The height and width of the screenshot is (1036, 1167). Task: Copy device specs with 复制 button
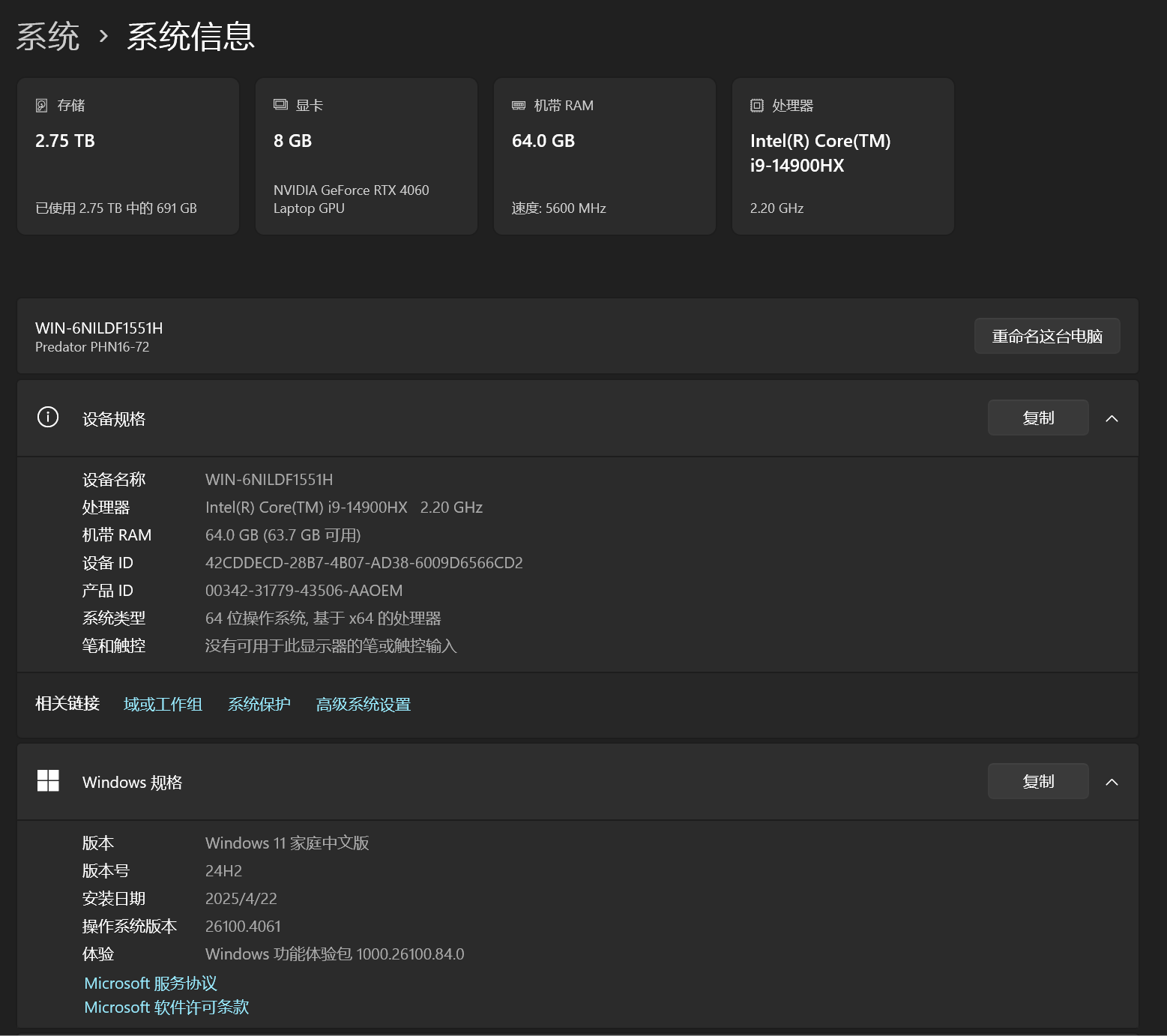(x=1038, y=418)
